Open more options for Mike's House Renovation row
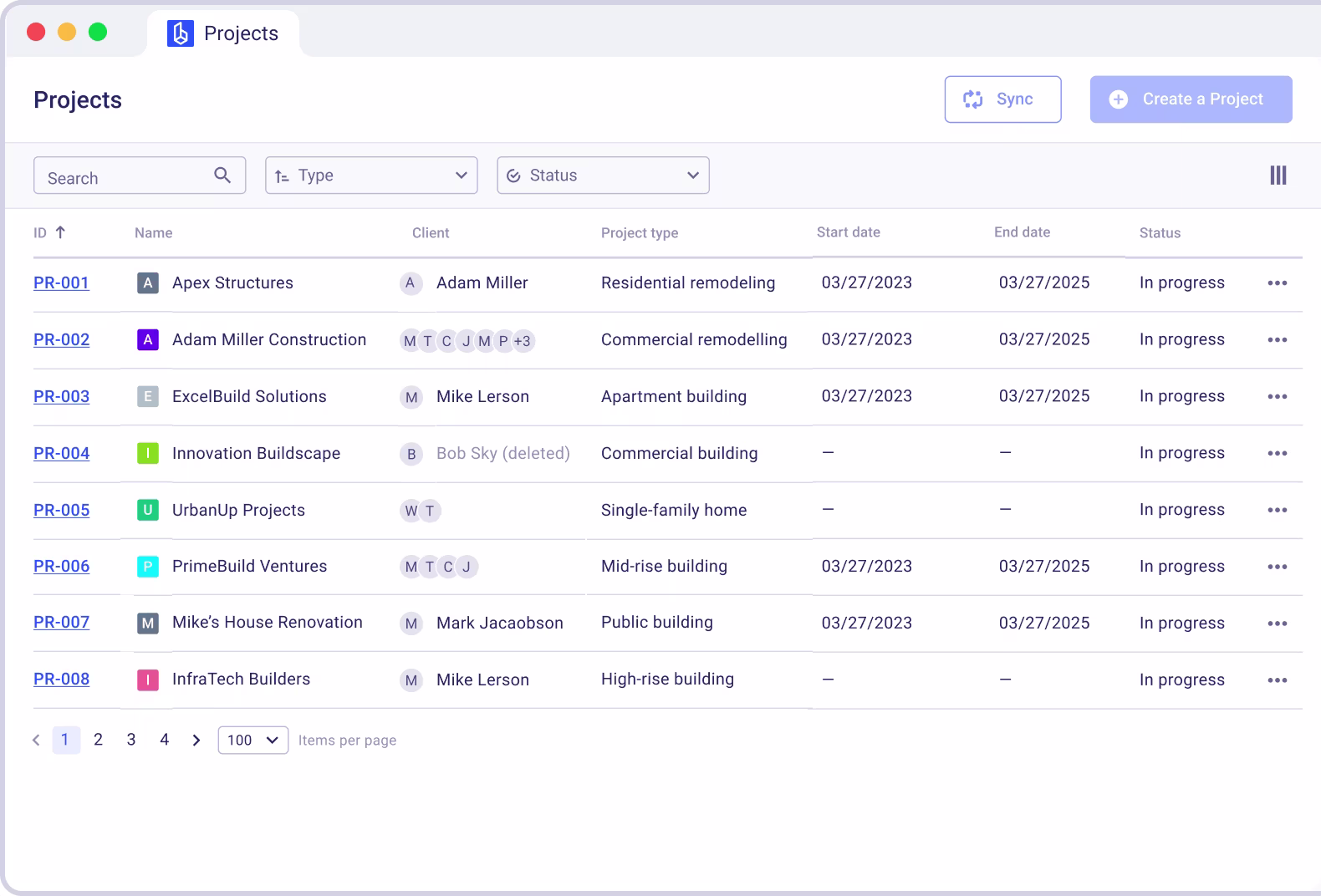 pyautogui.click(x=1277, y=624)
